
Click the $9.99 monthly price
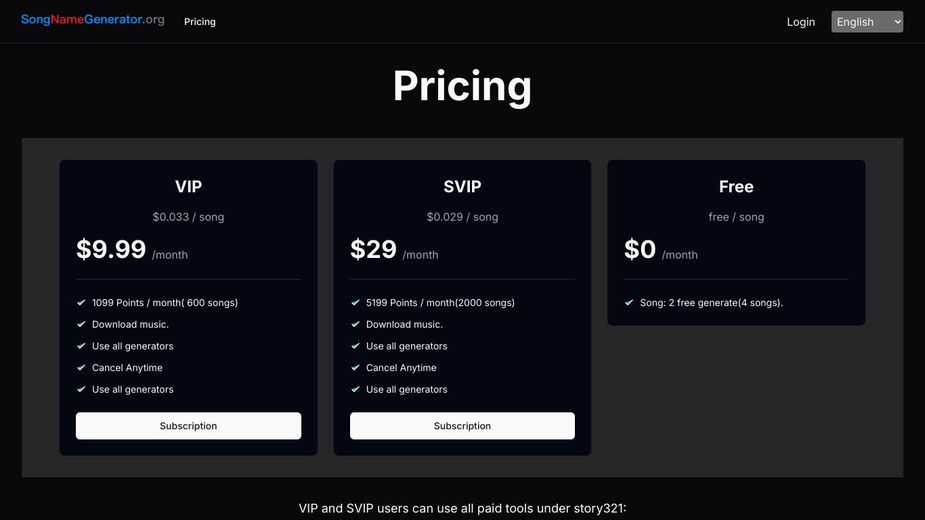111,249
